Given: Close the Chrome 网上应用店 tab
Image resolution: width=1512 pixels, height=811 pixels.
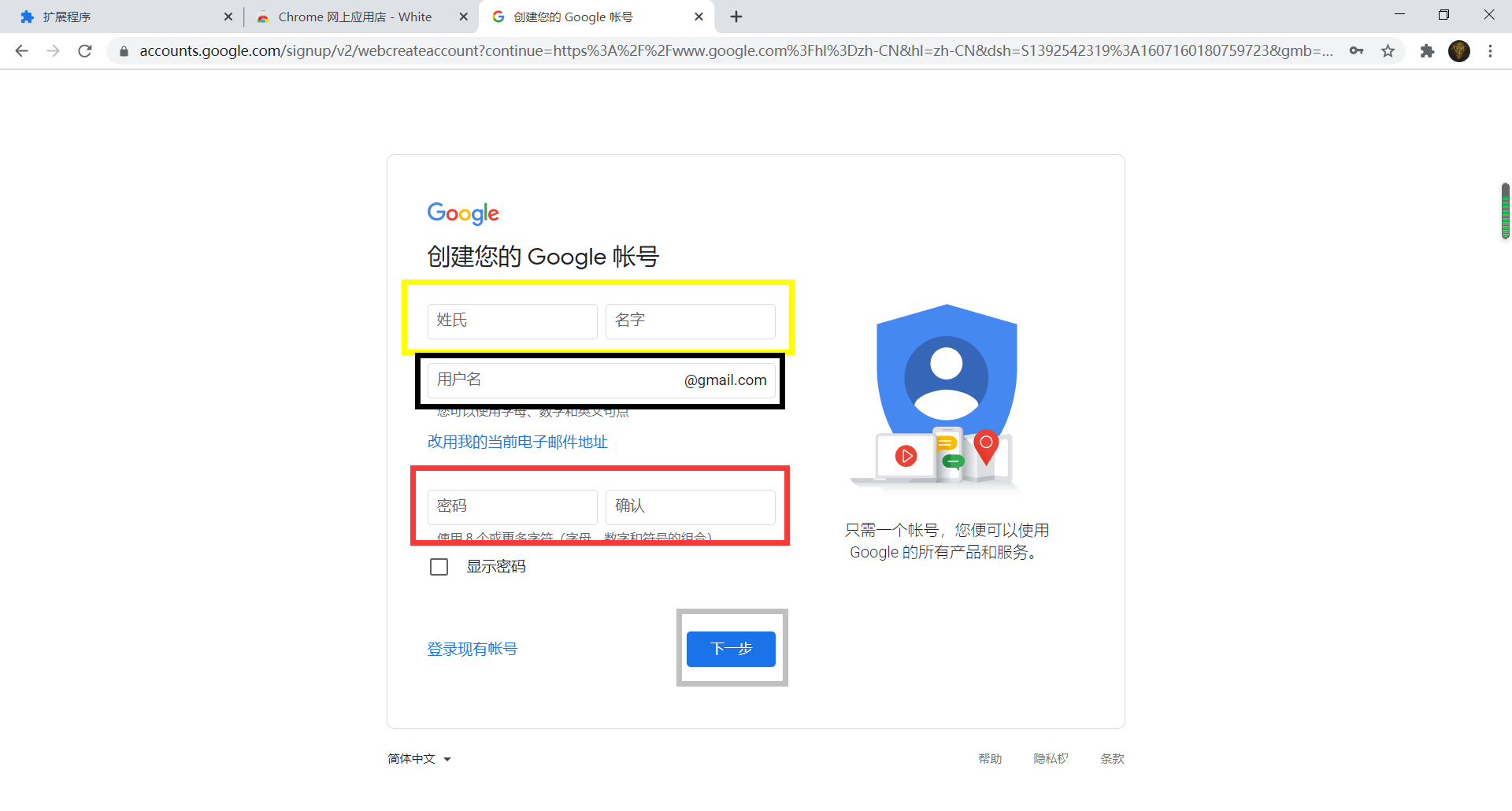Looking at the screenshot, I should 463,17.
